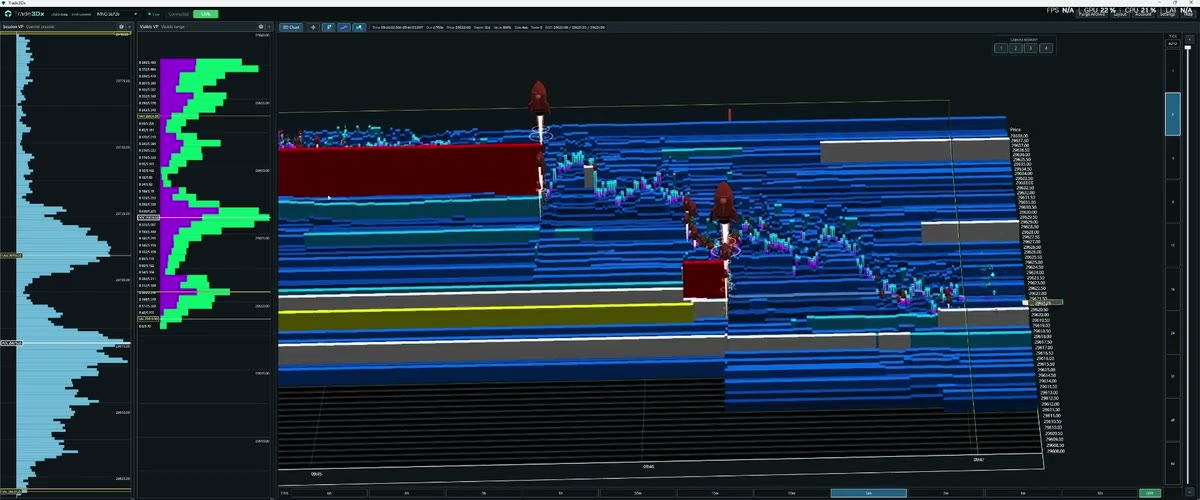Viewport: 1200px width, 500px height.
Task: Open the Account menu
Action: pyautogui.click(x=1143, y=14)
